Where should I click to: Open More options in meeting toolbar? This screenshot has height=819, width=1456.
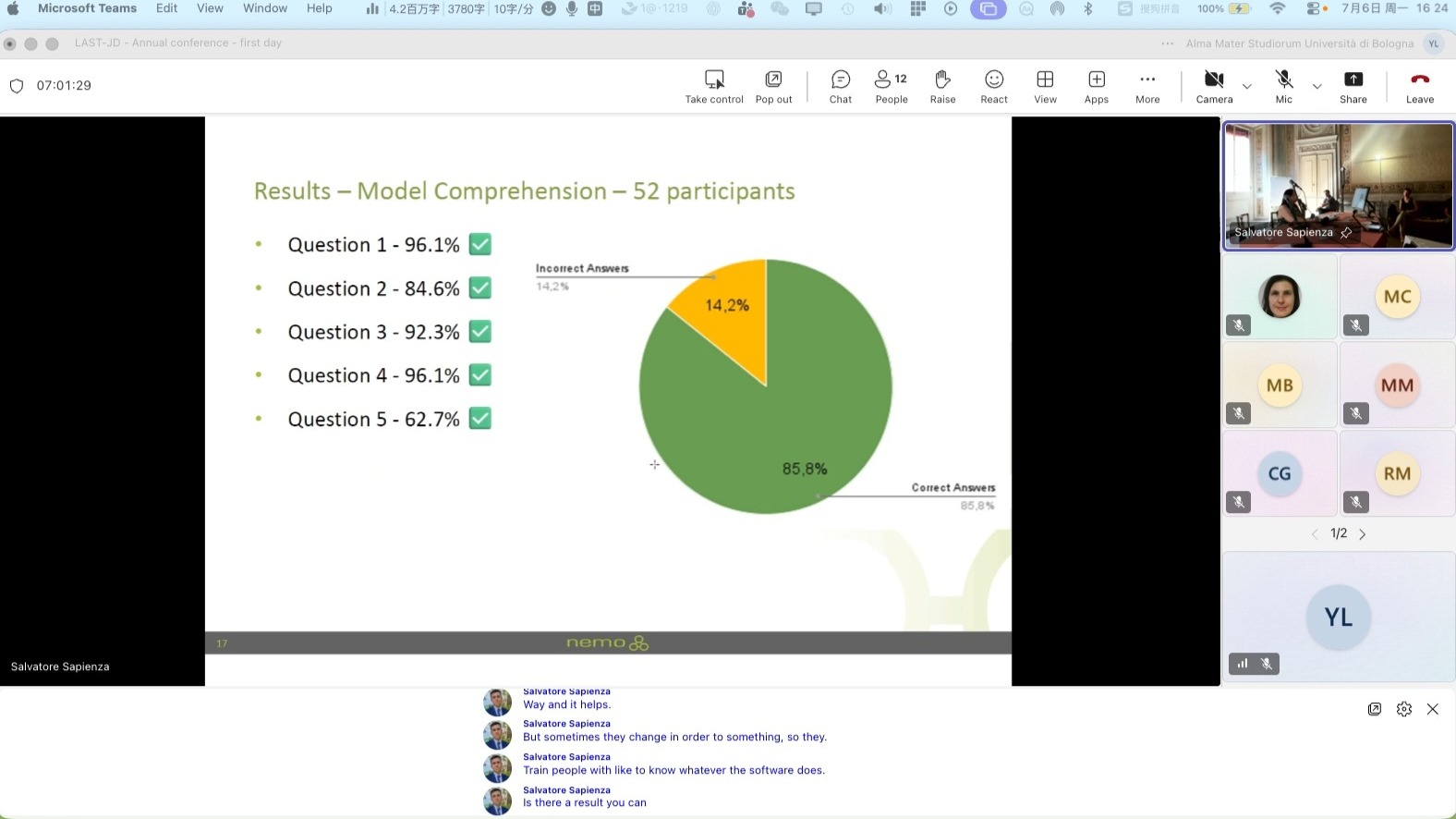(x=1147, y=87)
